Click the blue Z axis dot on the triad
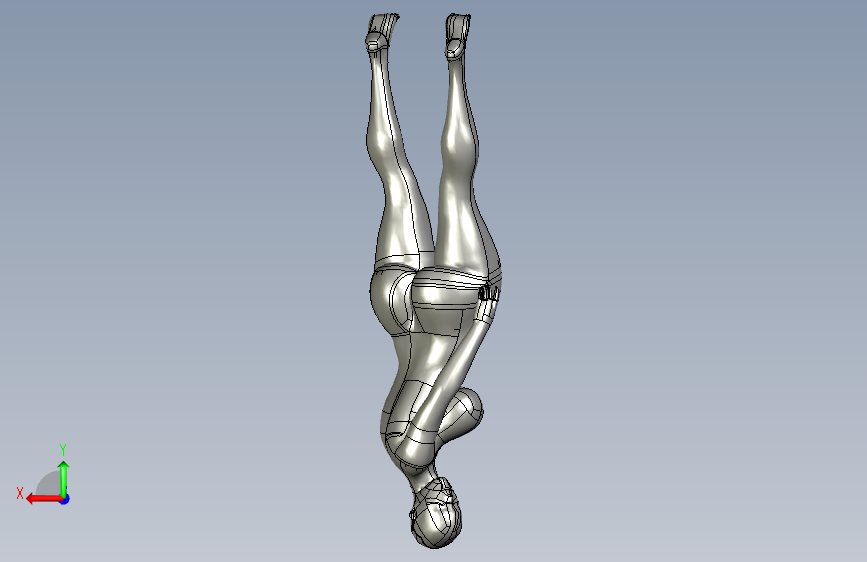 pos(65,499)
